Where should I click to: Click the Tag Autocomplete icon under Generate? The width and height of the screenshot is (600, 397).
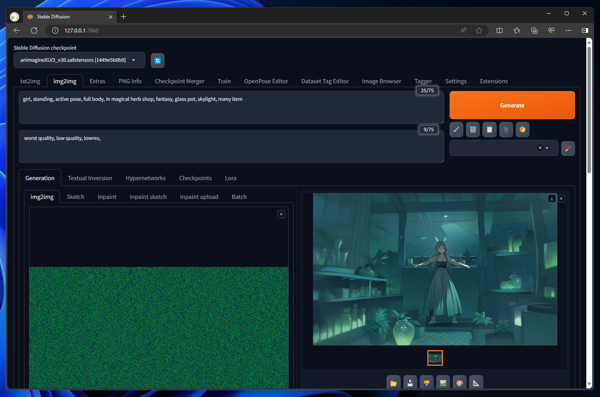coord(506,130)
